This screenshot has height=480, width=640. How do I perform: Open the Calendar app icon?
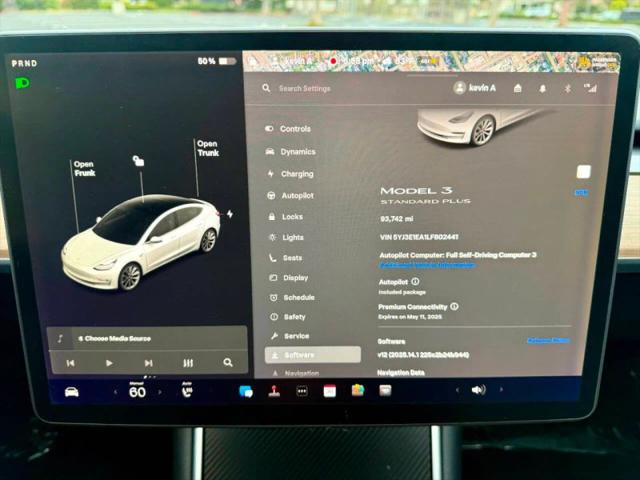click(330, 391)
